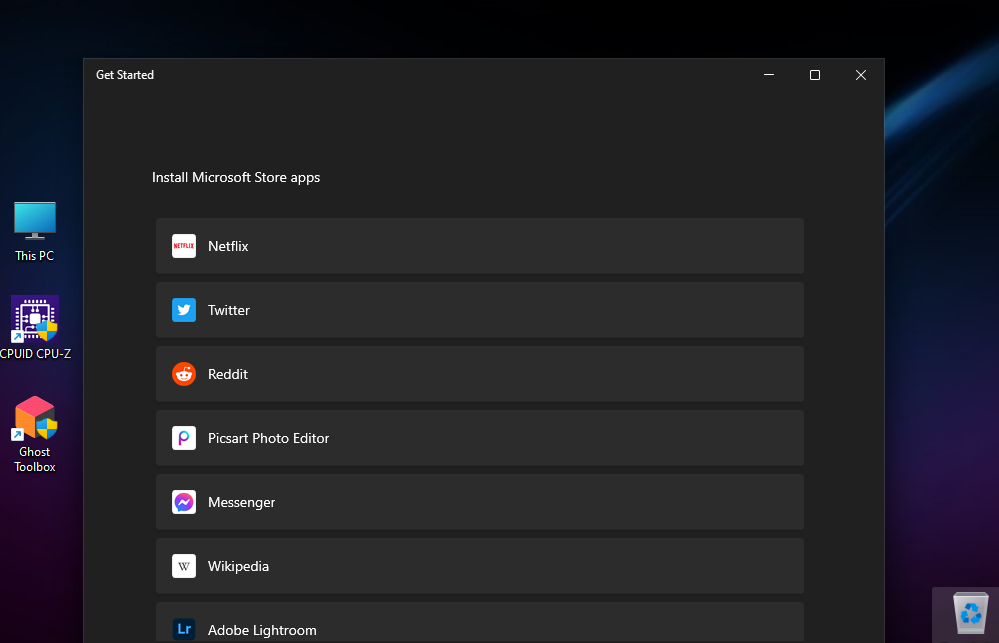This screenshot has height=643, width=999.
Task: Click the Picsart Photo Editor icon
Action: (x=183, y=438)
